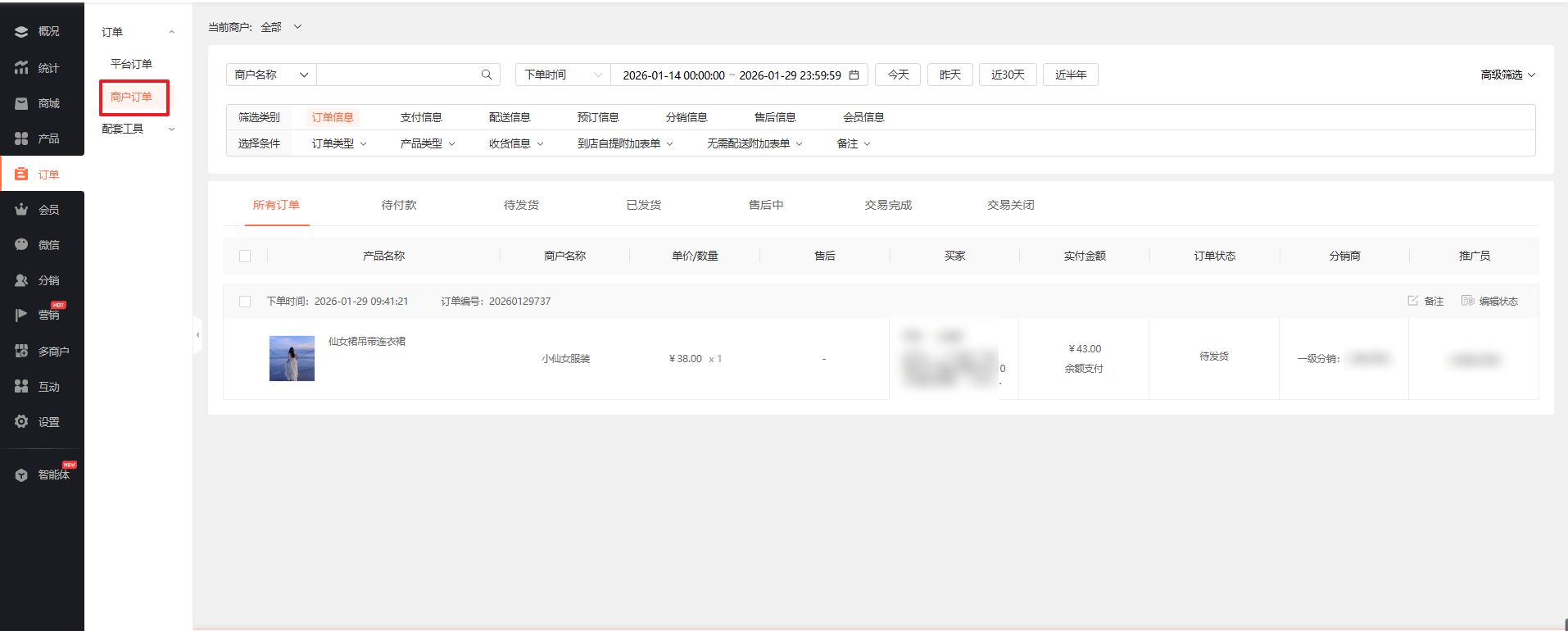Expand the 商户名称 search type dropdown
Viewport: 1568px width, 631px height.
(x=270, y=75)
